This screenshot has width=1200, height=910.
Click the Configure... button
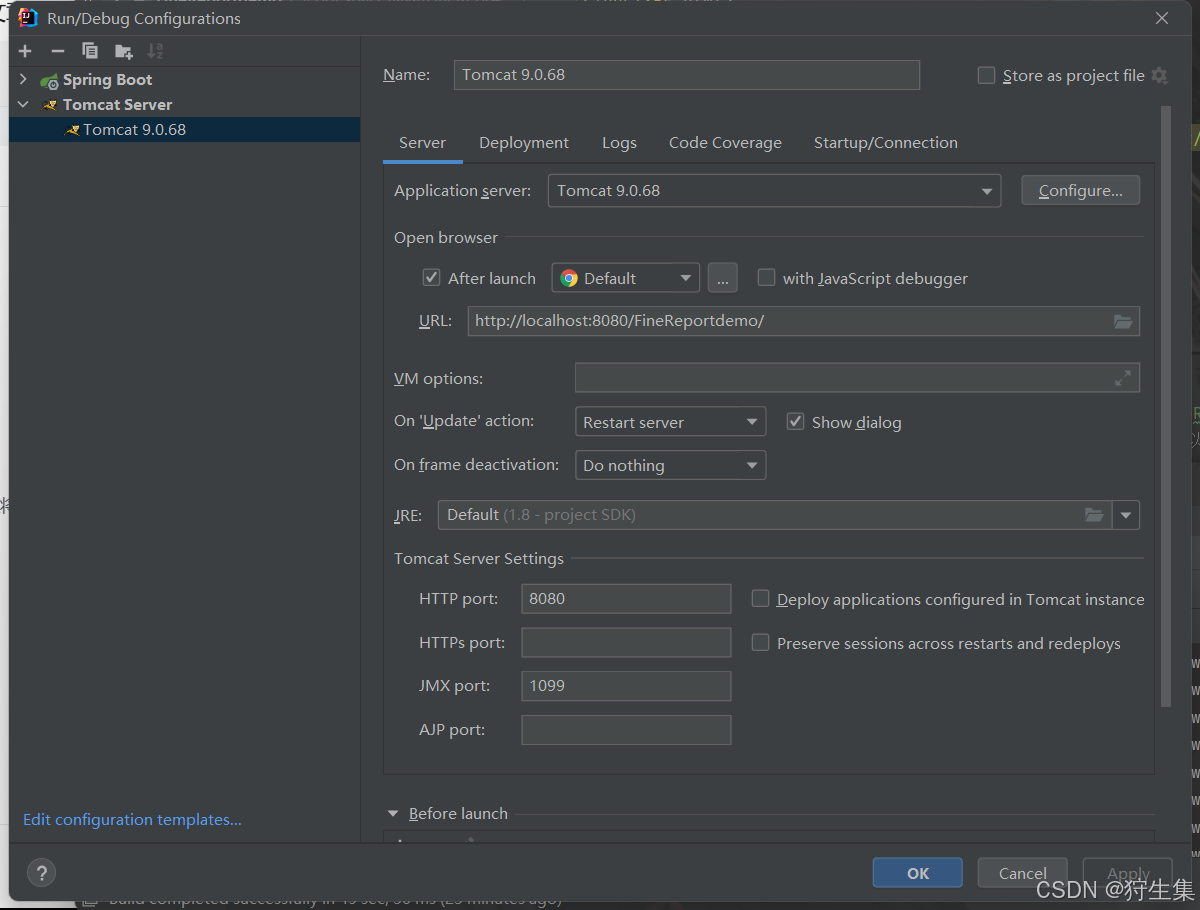click(x=1080, y=190)
